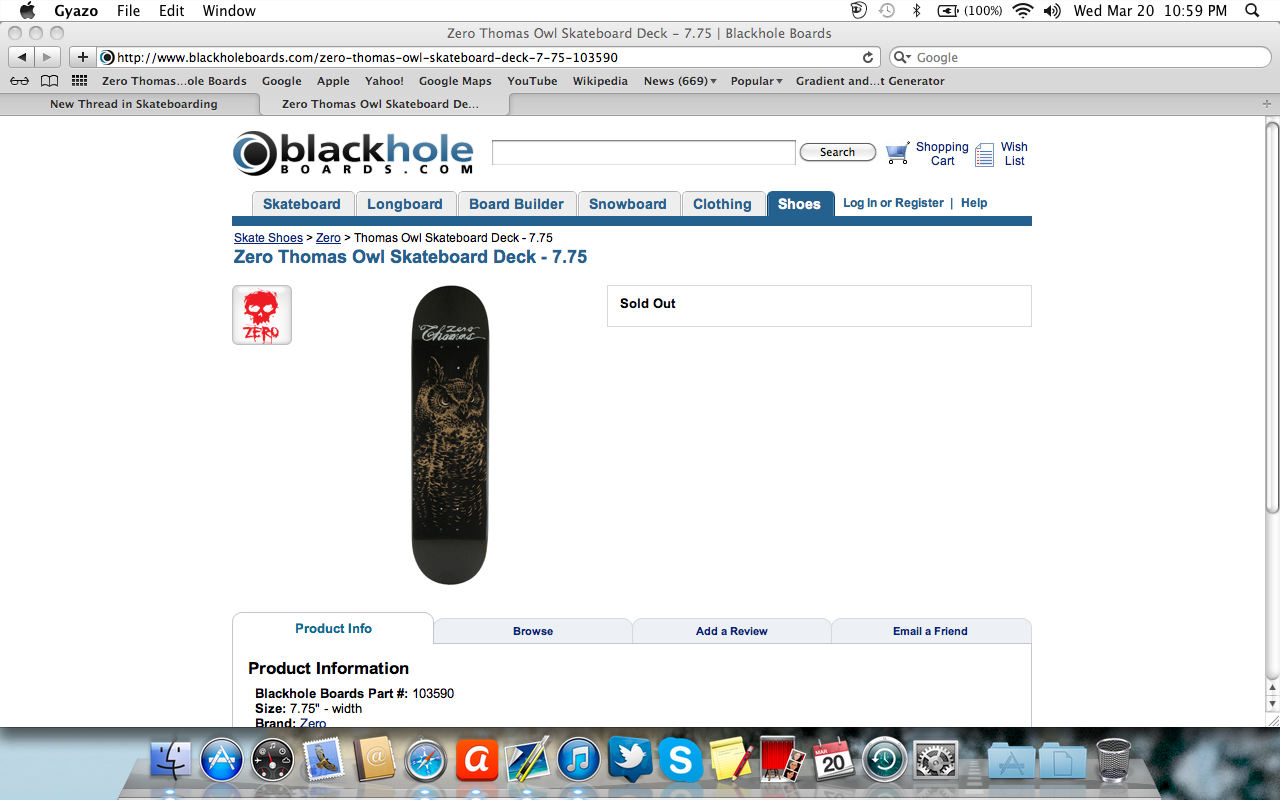
Task: Click the red Zero skull brand logo
Action: coord(262,315)
